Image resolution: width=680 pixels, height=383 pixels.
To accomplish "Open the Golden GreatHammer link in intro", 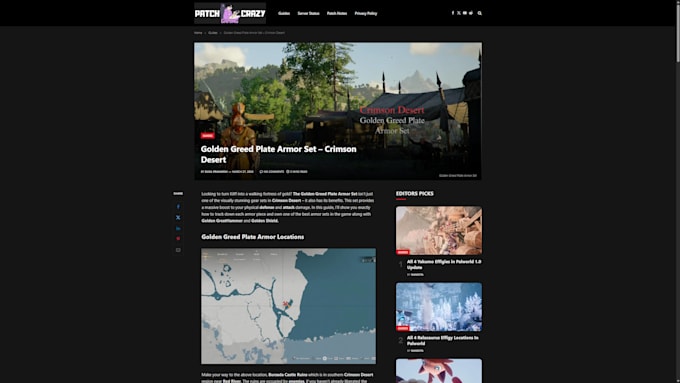I will click(x=222, y=221).
